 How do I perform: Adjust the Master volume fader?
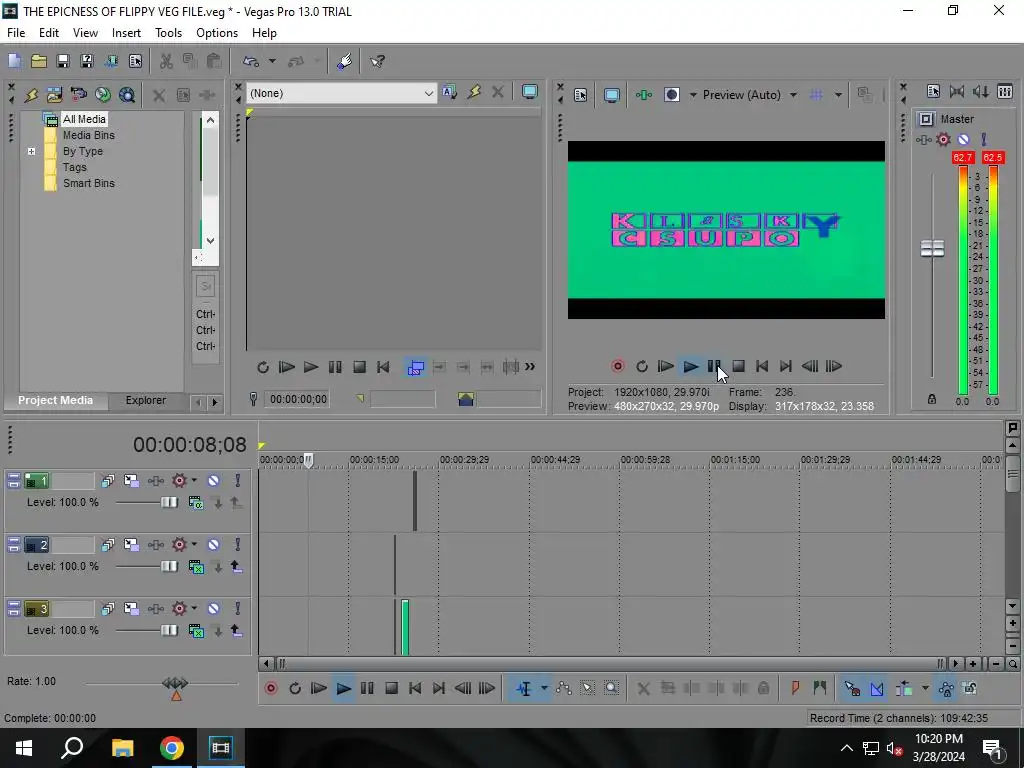coord(933,249)
